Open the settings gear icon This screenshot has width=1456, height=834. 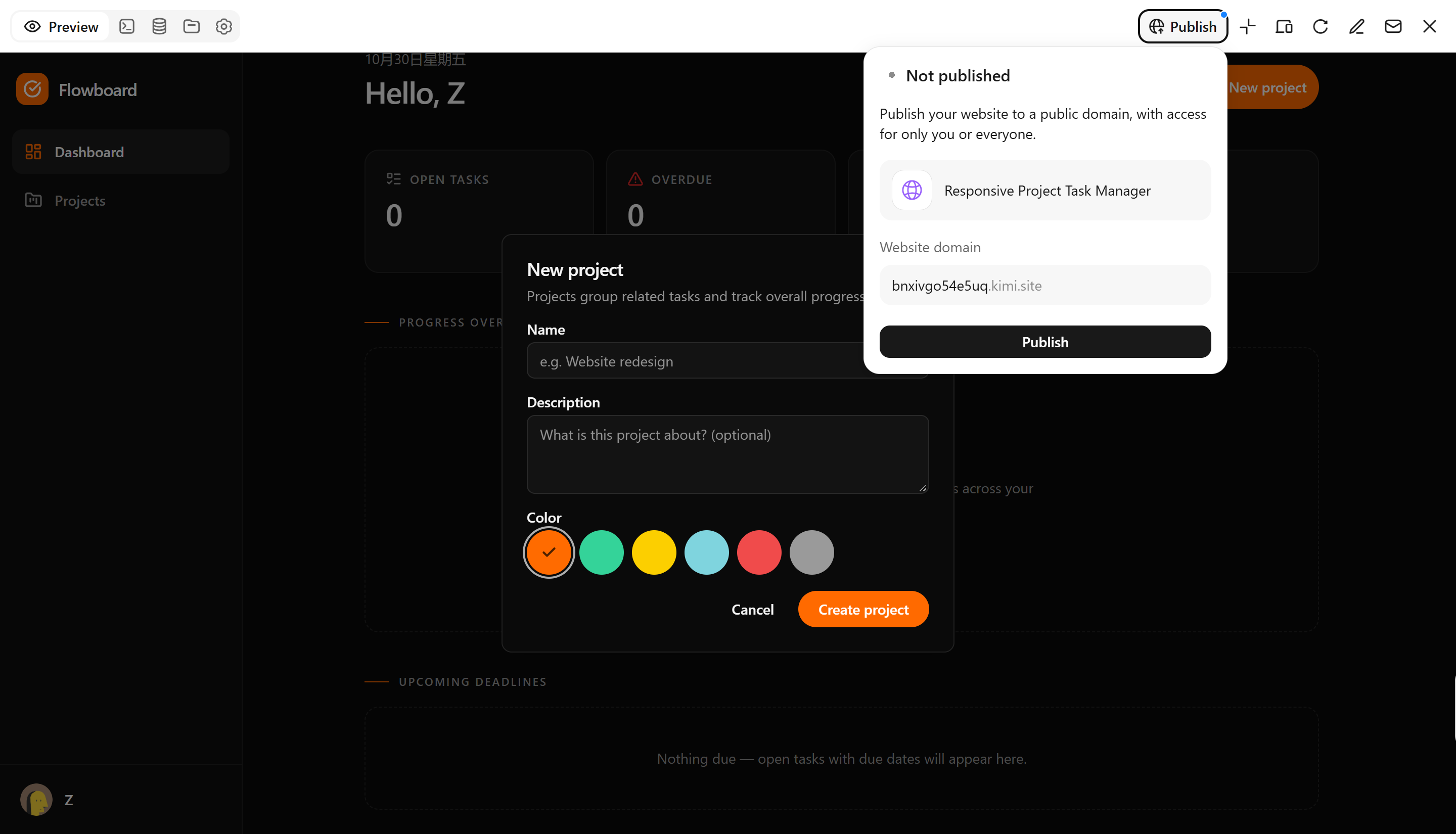[224, 26]
